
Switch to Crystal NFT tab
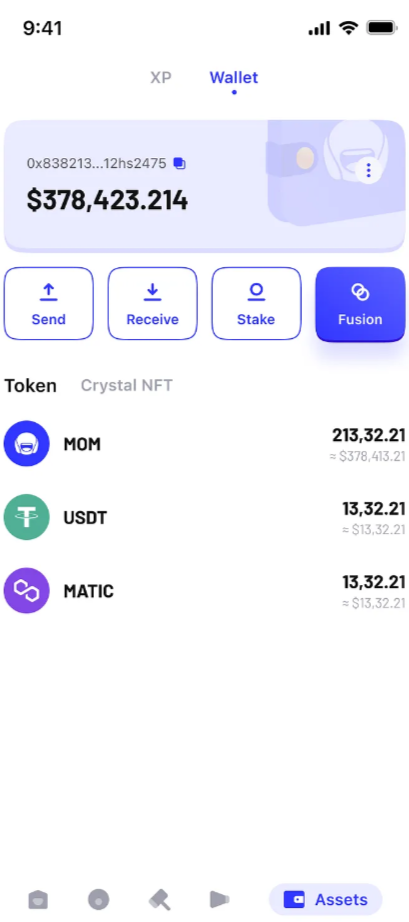click(126, 385)
